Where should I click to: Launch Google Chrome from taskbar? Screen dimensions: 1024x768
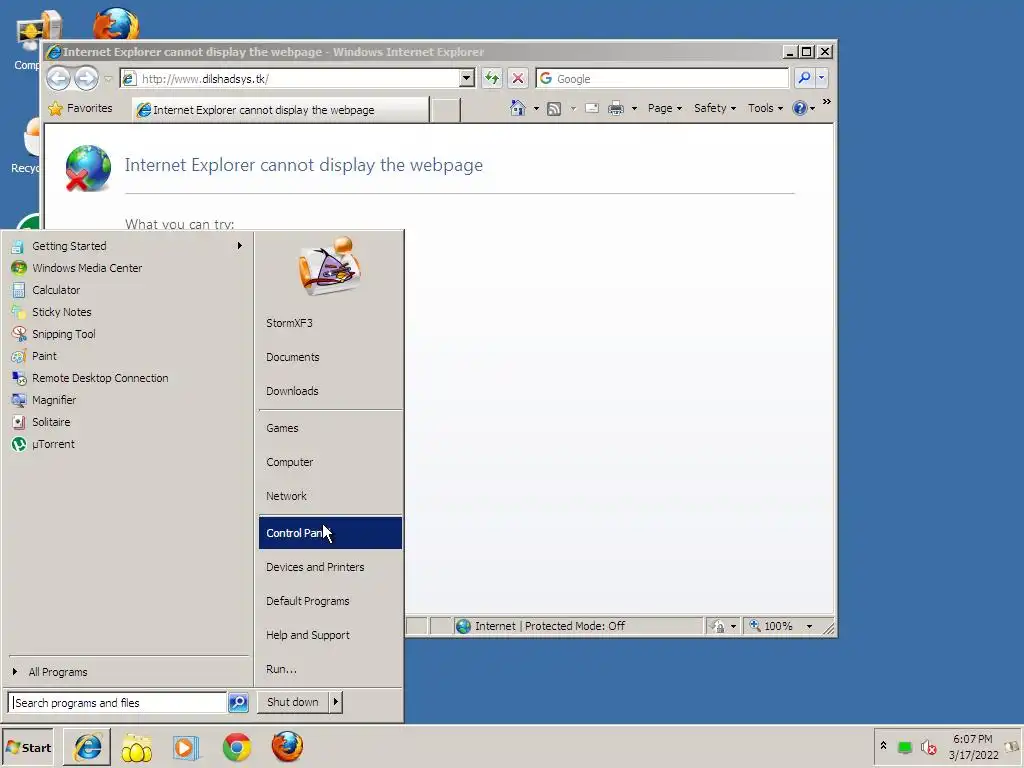pyautogui.click(x=236, y=748)
